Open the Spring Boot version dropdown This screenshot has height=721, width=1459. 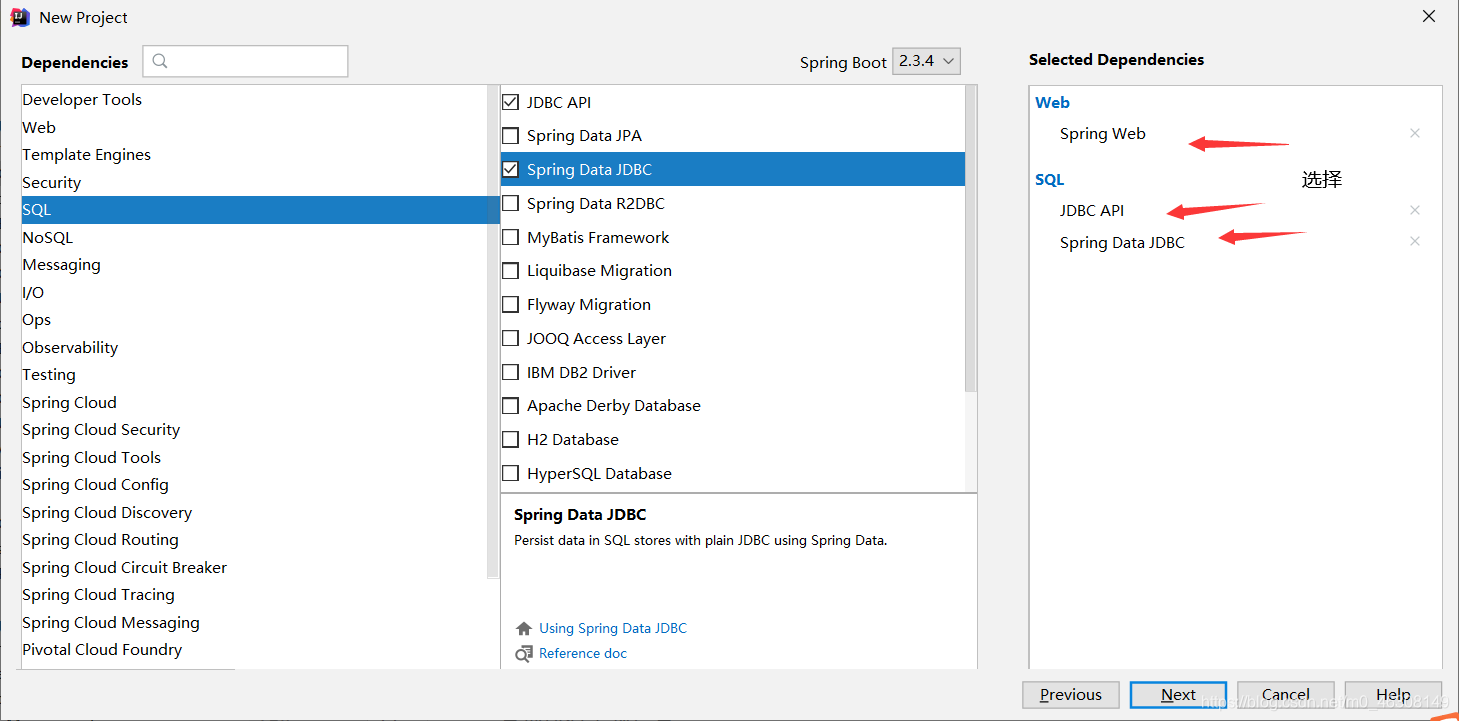point(926,61)
